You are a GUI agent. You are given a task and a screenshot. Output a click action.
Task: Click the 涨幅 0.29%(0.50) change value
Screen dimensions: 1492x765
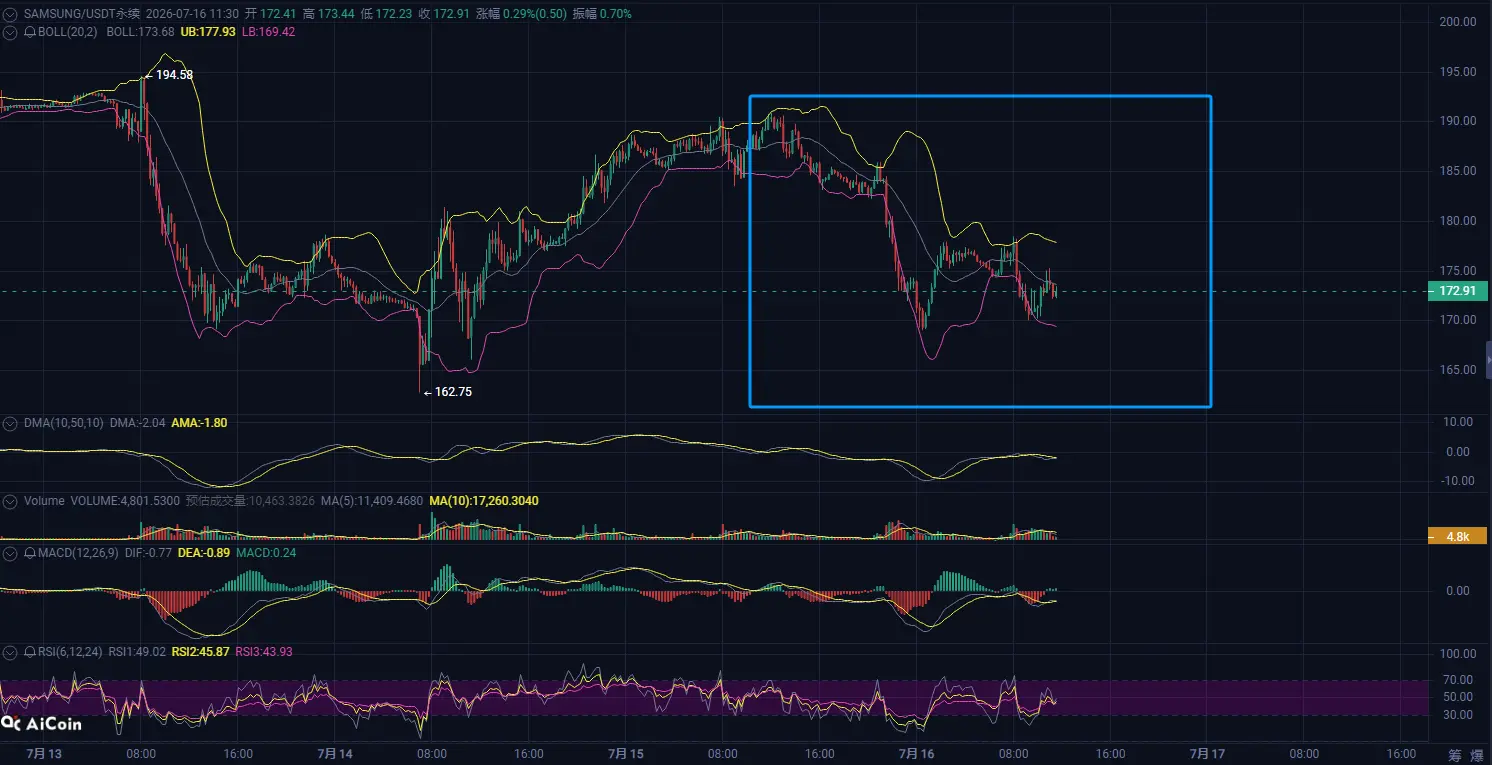(523, 14)
